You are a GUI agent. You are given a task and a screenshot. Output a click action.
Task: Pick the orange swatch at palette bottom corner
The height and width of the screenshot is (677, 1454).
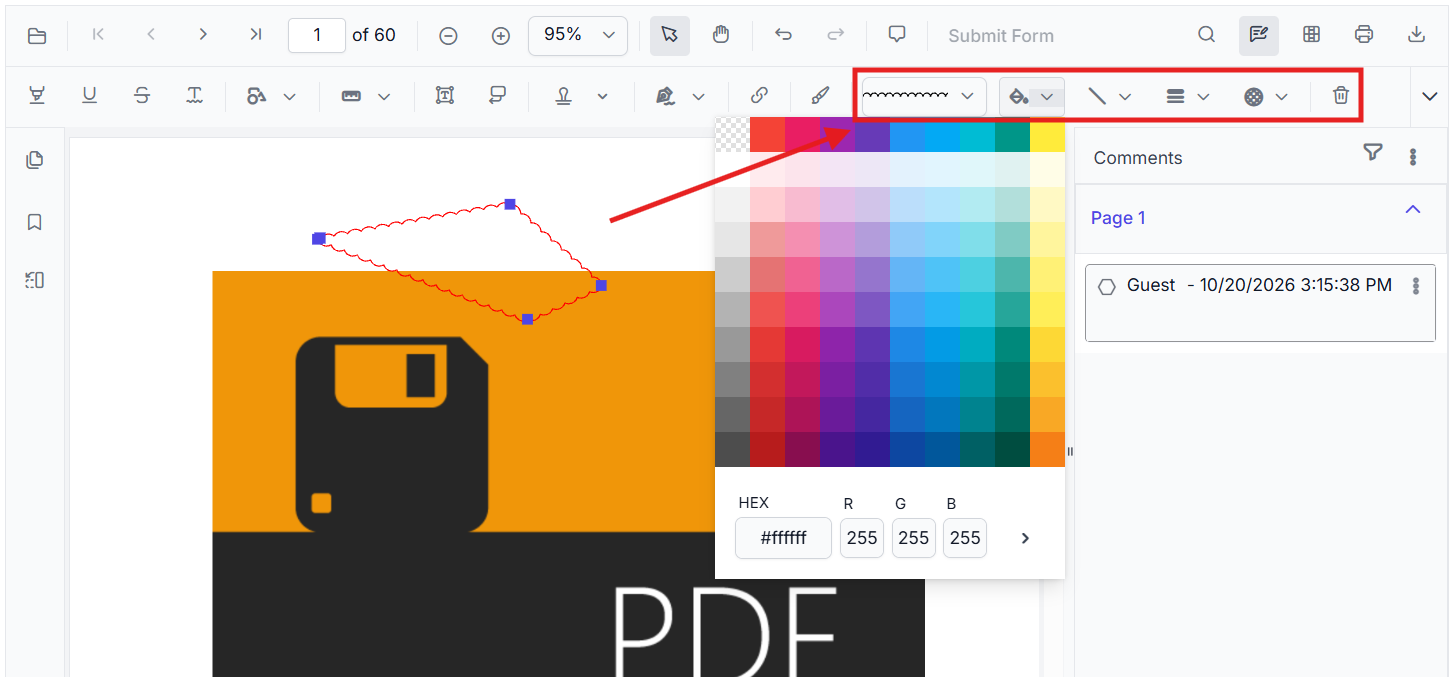1047,449
